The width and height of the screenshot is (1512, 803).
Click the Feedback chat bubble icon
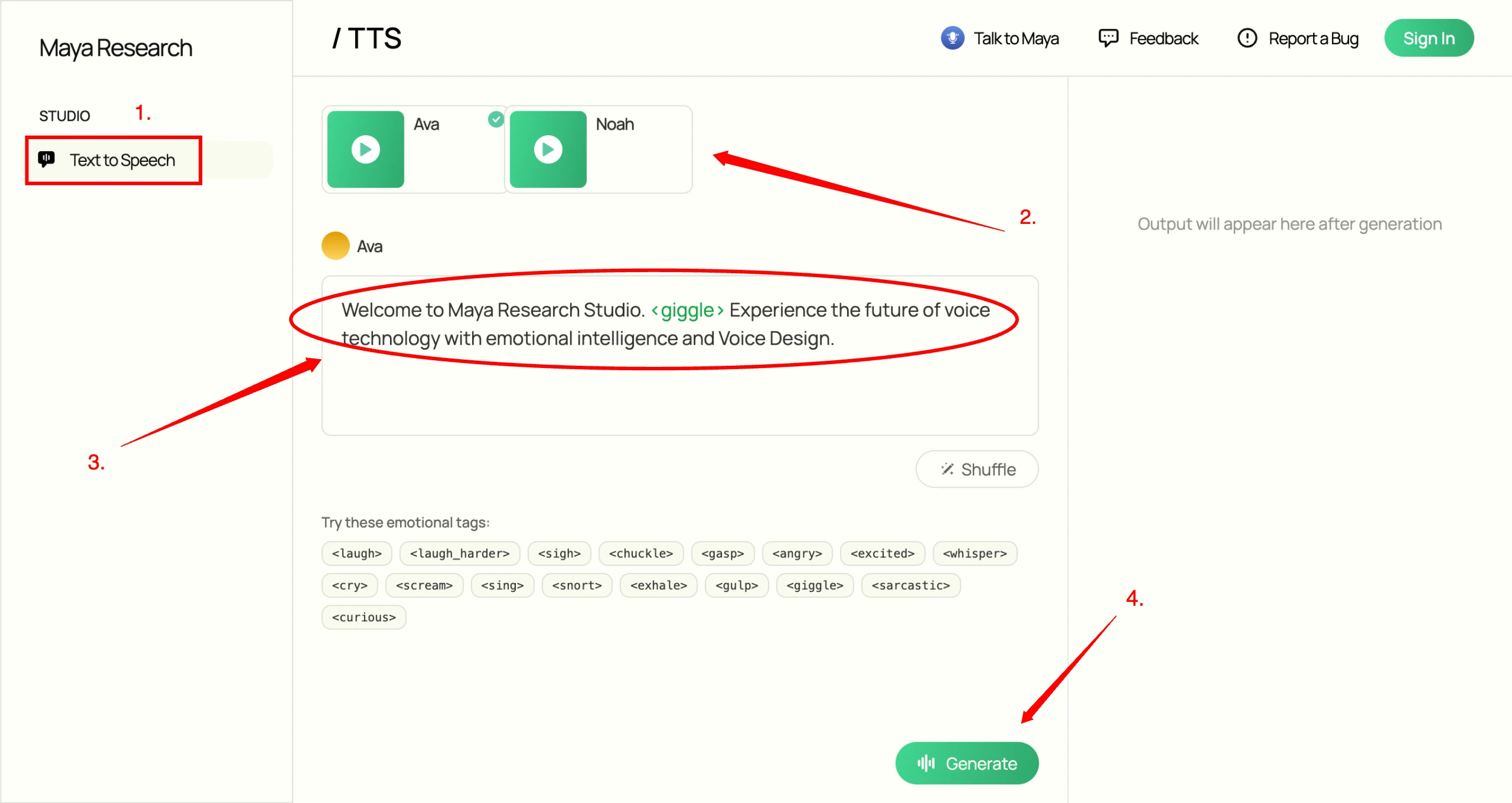[x=1108, y=38]
